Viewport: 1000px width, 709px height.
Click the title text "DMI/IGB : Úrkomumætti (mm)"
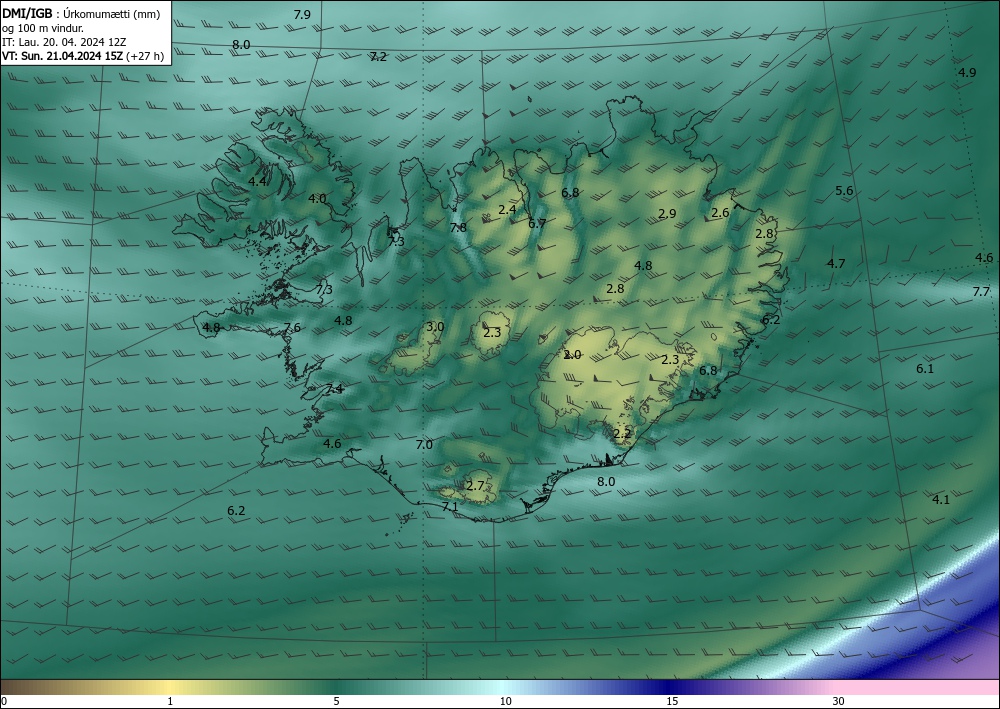[x=81, y=14]
